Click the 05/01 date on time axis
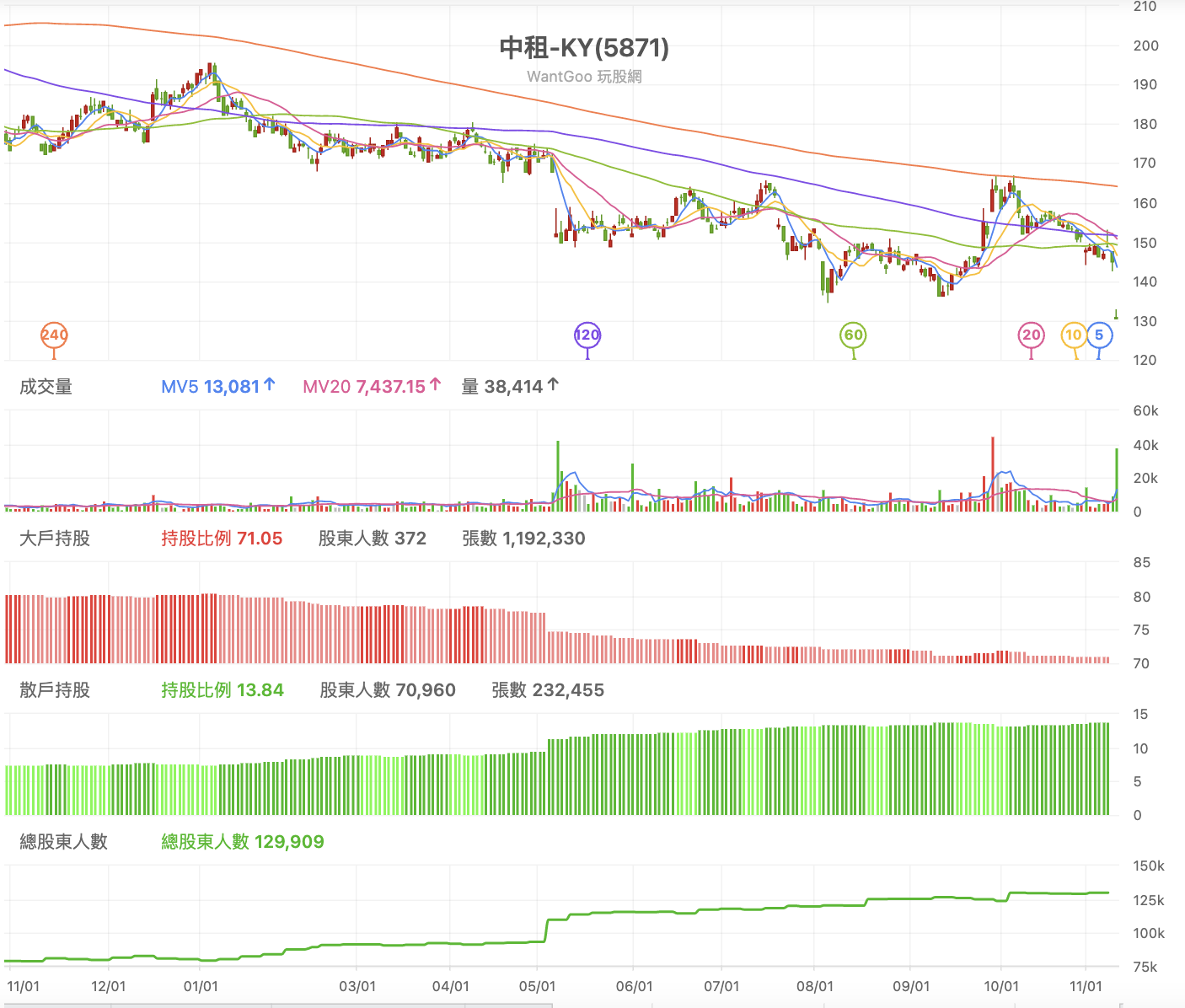The image size is (1185, 1008). [537, 986]
